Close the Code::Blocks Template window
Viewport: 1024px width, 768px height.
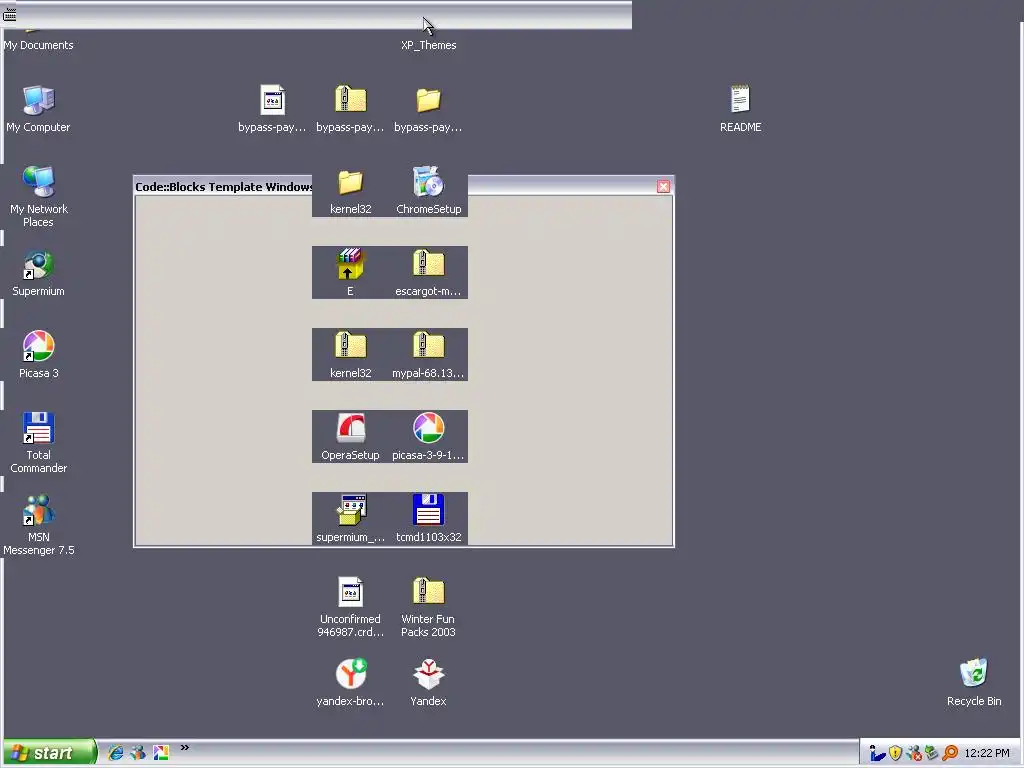(x=663, y=187)
